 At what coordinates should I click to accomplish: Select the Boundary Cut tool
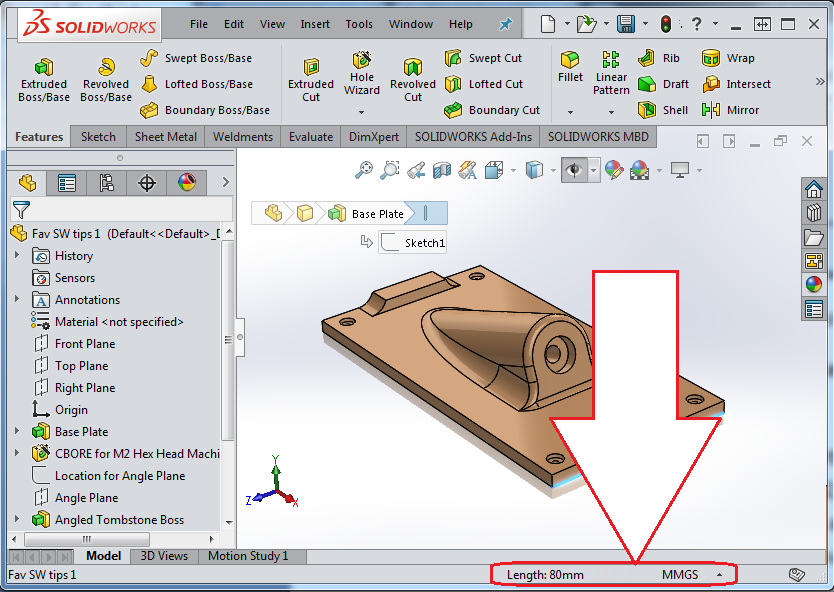click(492, 110)
